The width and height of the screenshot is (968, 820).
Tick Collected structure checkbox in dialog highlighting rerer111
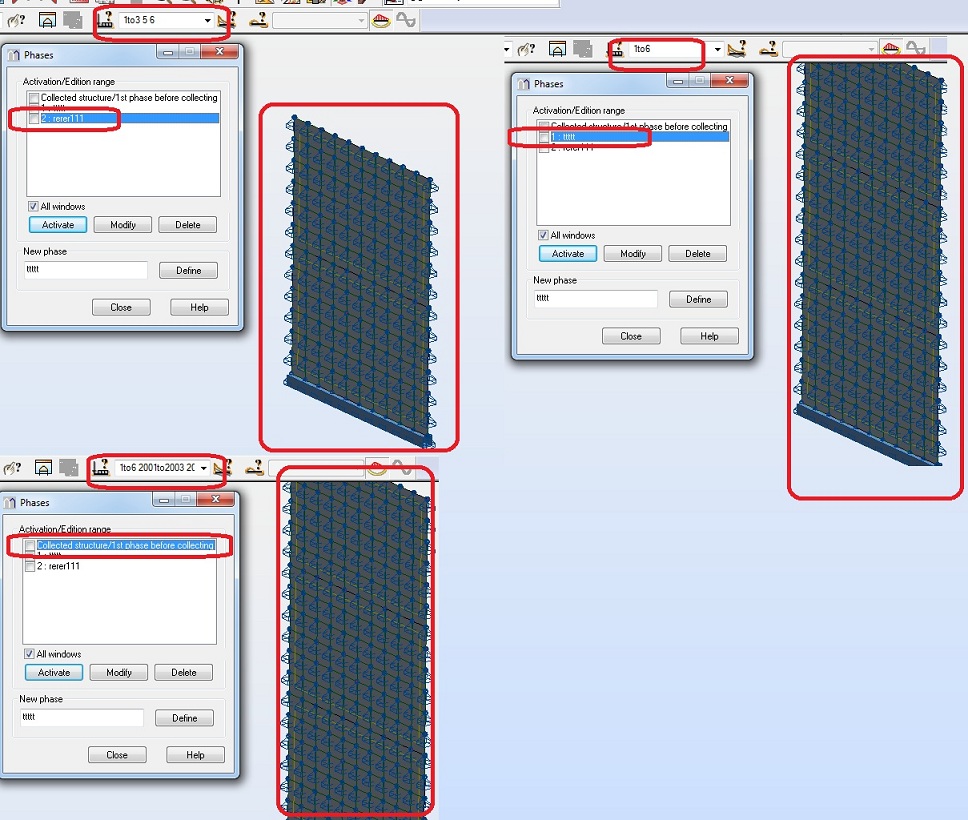click(34, 98)
